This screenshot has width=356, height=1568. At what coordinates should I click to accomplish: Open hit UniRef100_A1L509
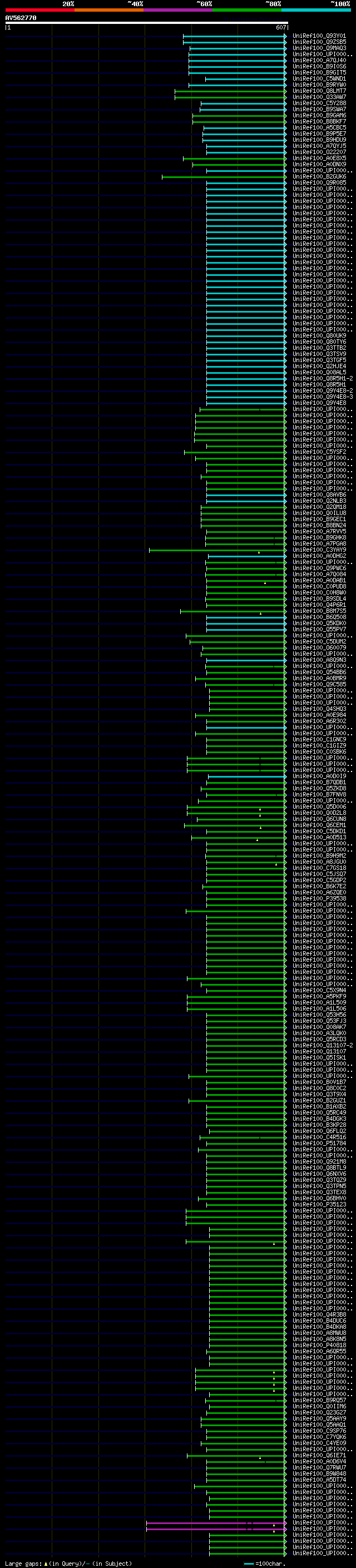pos(319,1003)
